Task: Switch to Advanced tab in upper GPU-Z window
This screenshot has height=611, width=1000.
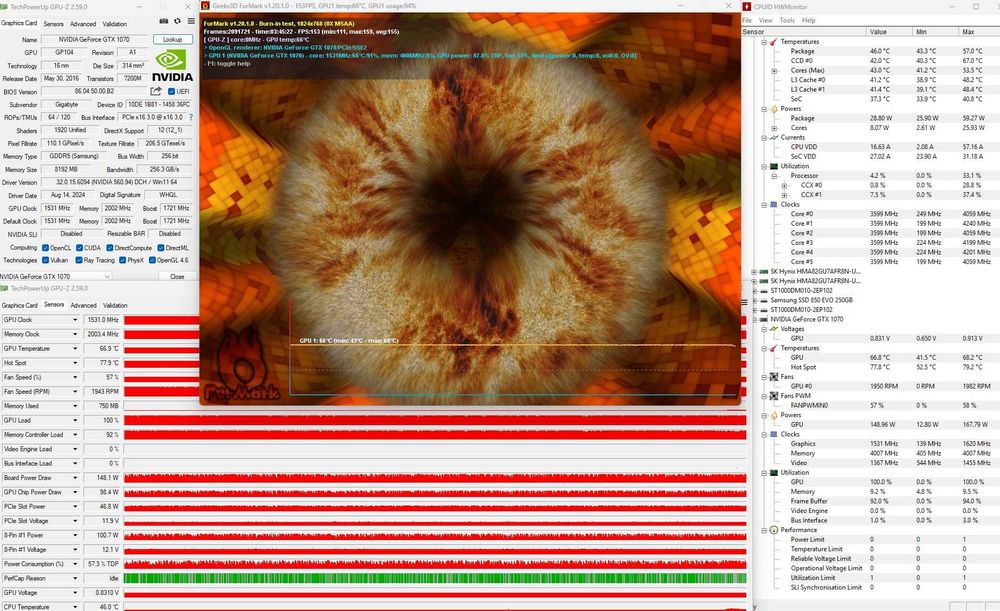Action: tap(83, 24)
